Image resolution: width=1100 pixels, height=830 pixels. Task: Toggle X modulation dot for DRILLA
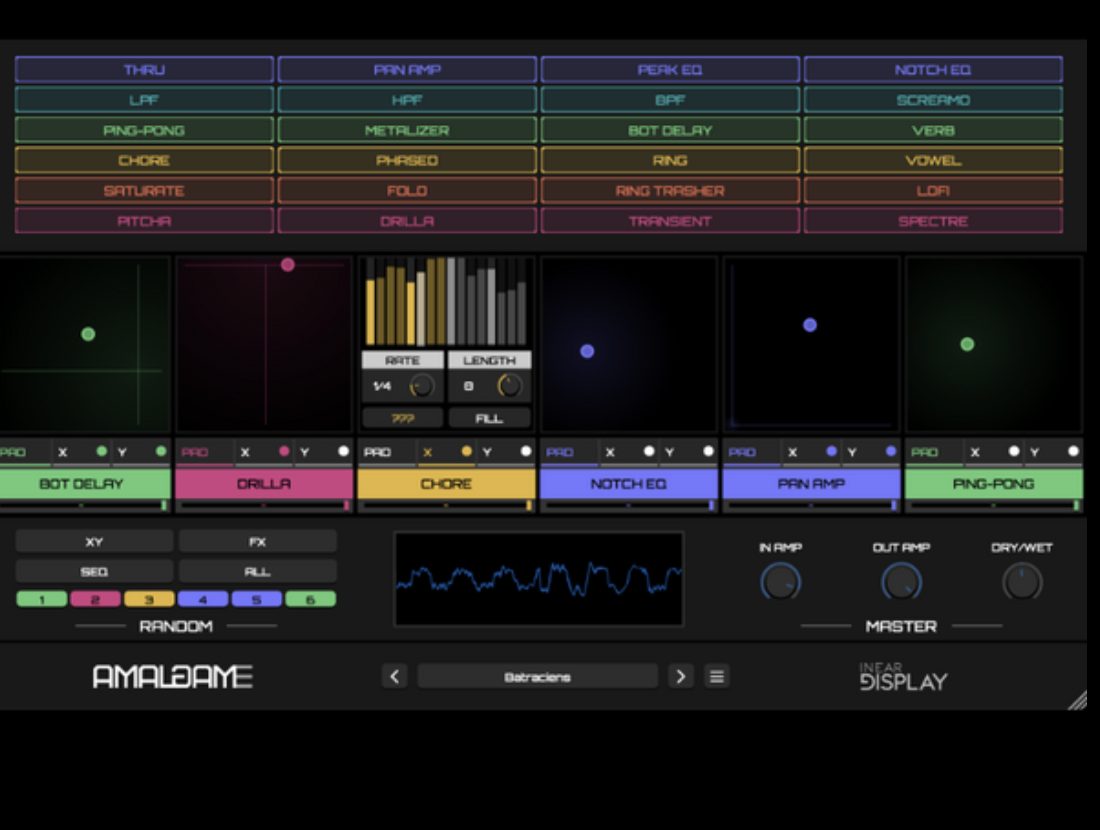click(284, 451)
